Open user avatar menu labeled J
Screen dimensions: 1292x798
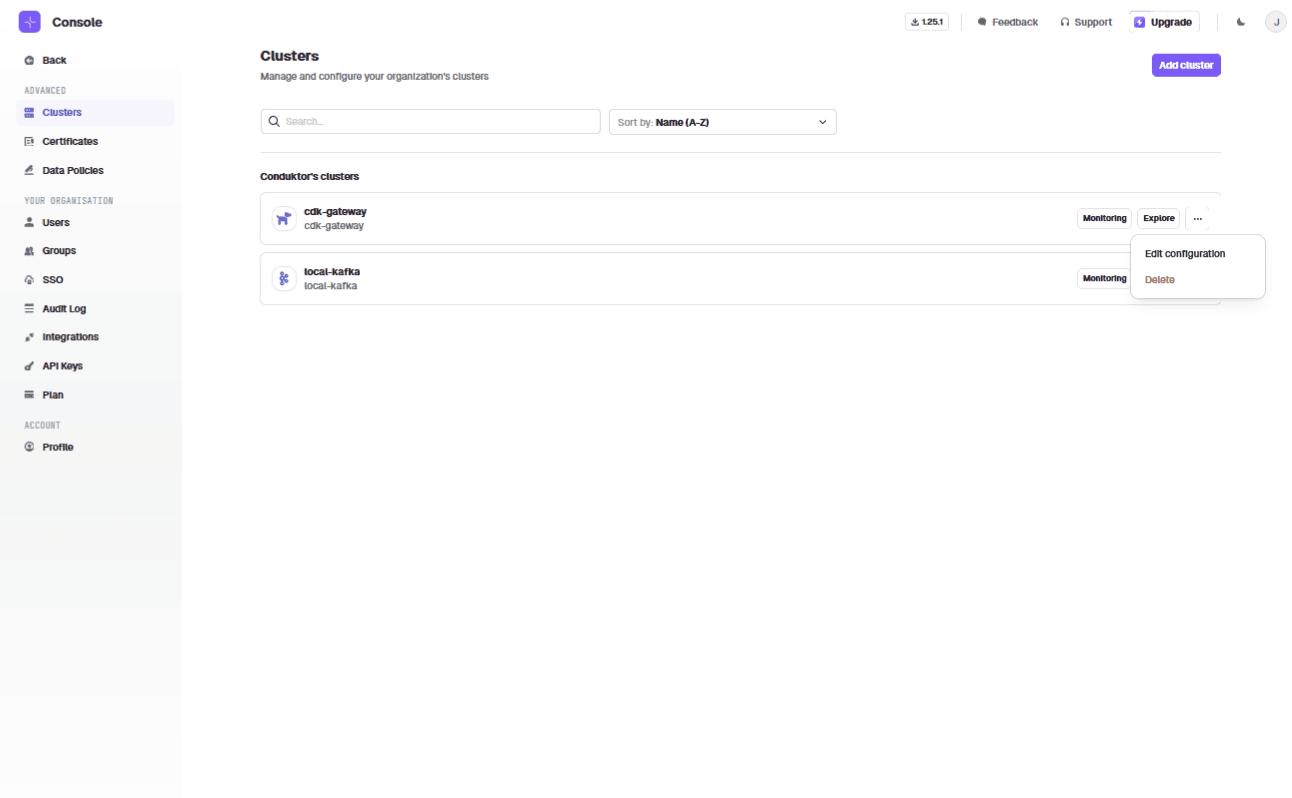pos(1275,22)
